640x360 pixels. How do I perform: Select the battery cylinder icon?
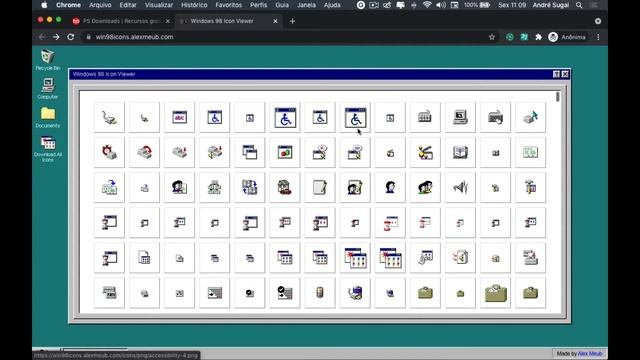click(x=320, y=293)
